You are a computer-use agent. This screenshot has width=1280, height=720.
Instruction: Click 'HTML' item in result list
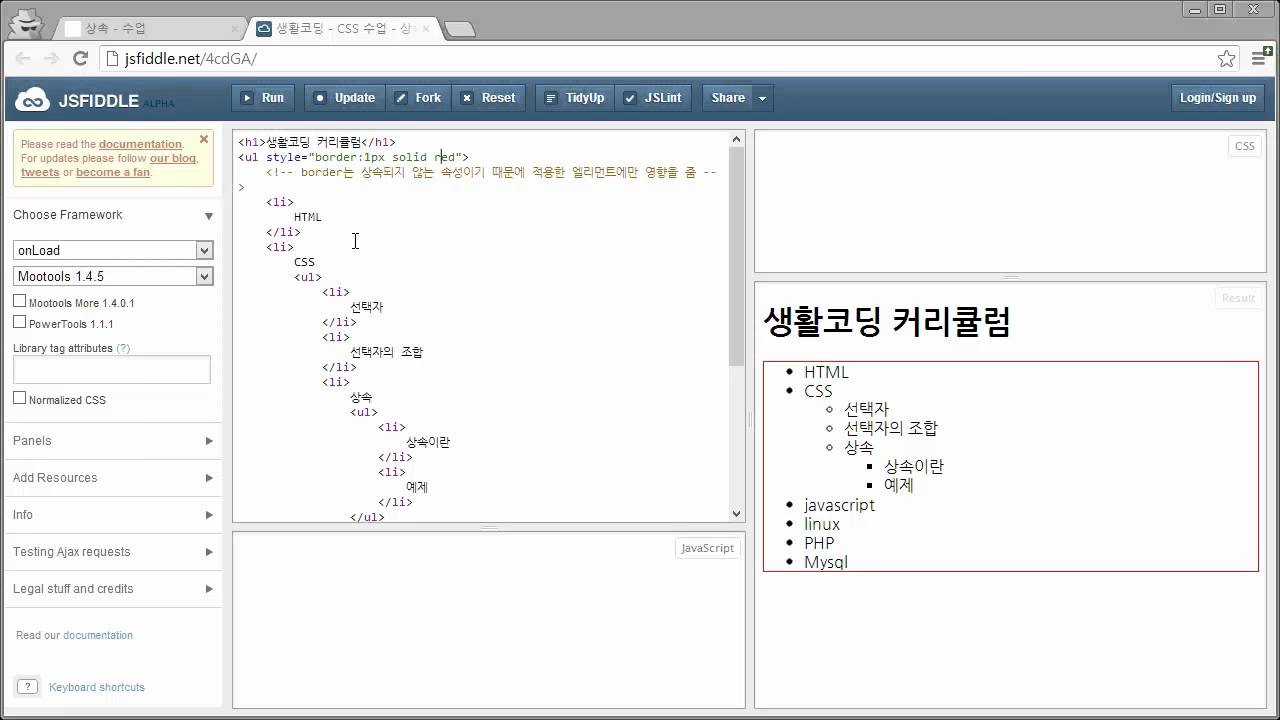826,372
